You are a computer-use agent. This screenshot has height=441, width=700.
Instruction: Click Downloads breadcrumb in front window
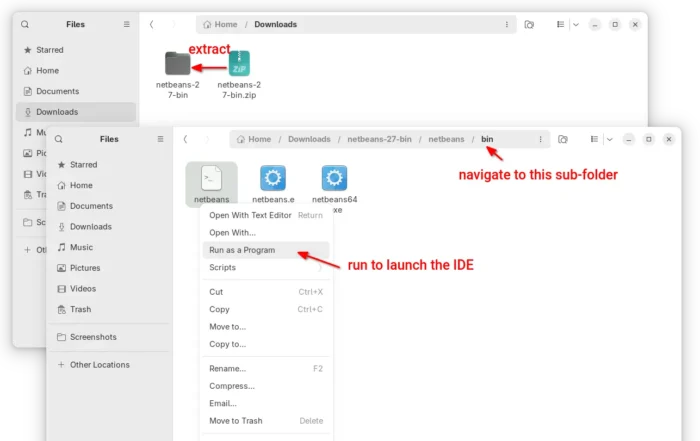309,139
